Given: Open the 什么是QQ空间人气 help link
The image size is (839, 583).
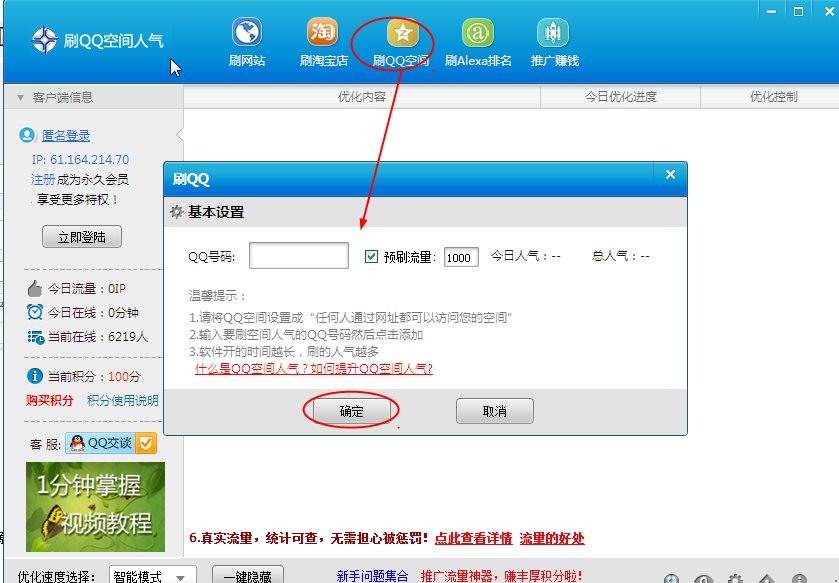Looking at the screenshot, I should click(314, 369).
